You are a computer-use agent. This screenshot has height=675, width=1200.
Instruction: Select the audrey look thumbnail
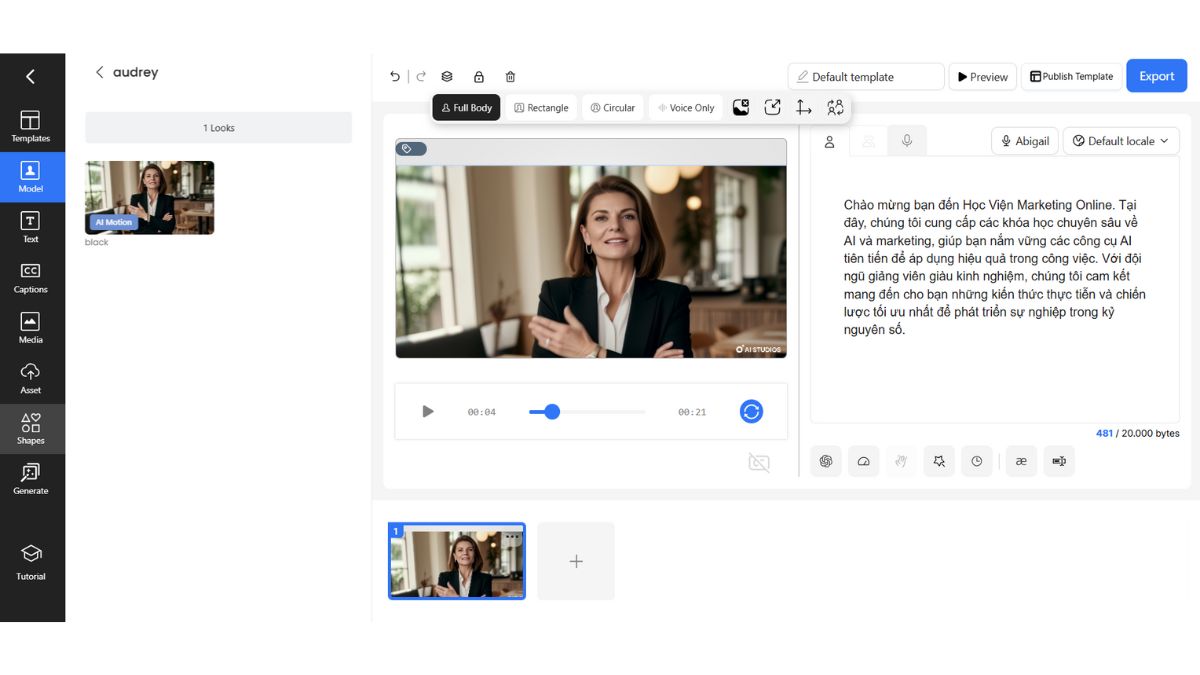click(150, 198)
